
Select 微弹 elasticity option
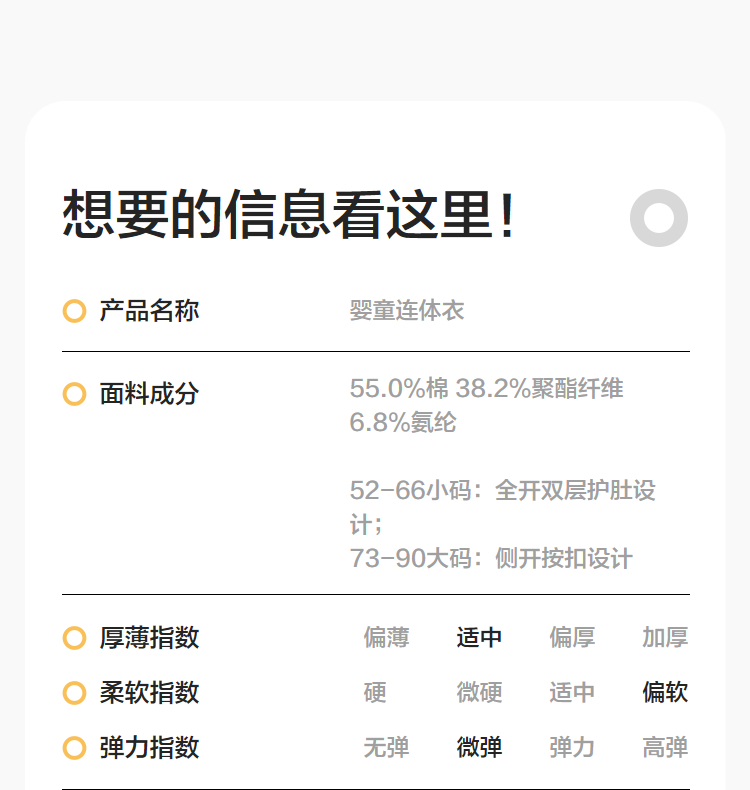click(480, 748)
